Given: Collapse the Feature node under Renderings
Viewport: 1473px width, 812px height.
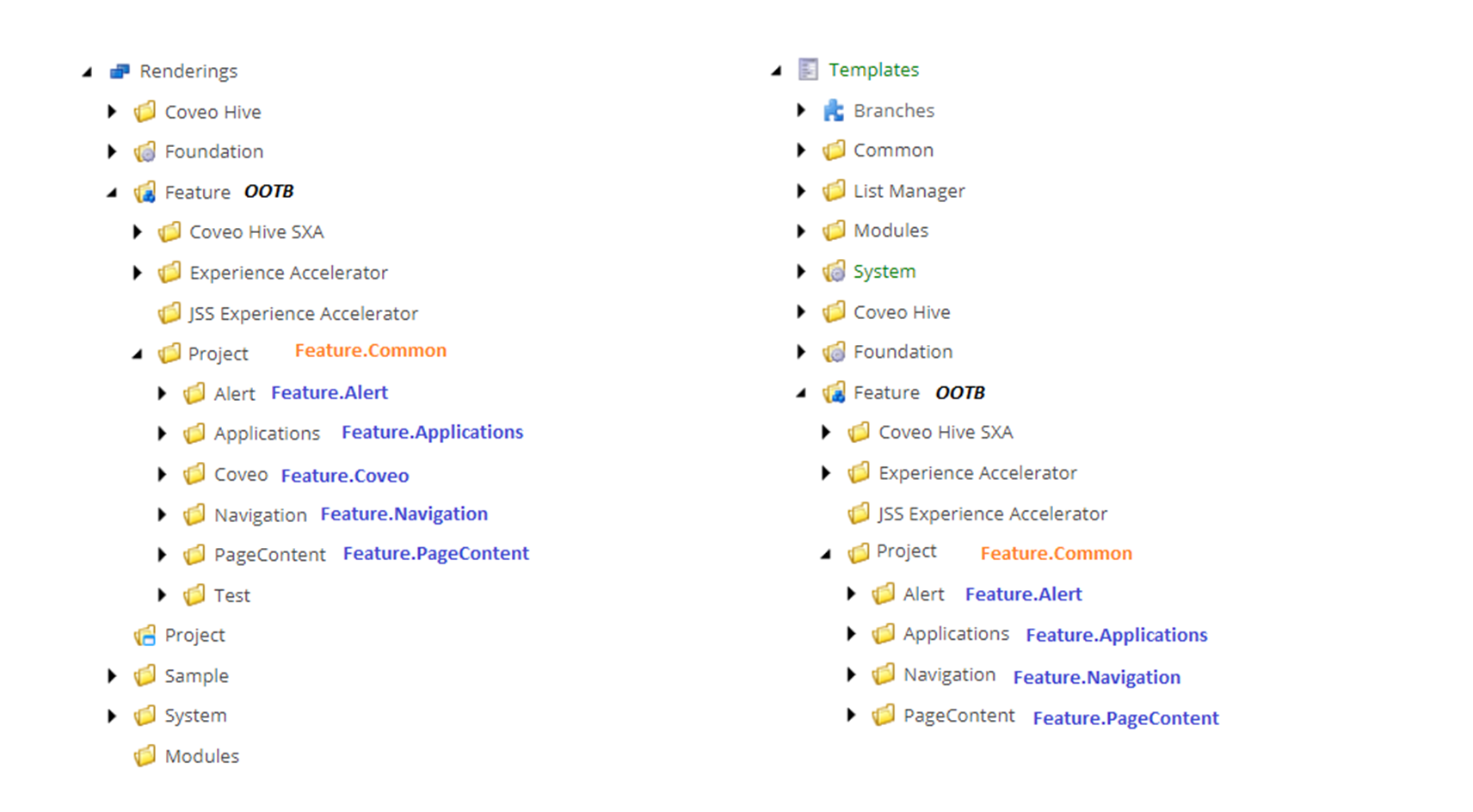Looking at the screenshot, I should pyautogui.click(x=112, y=193).
